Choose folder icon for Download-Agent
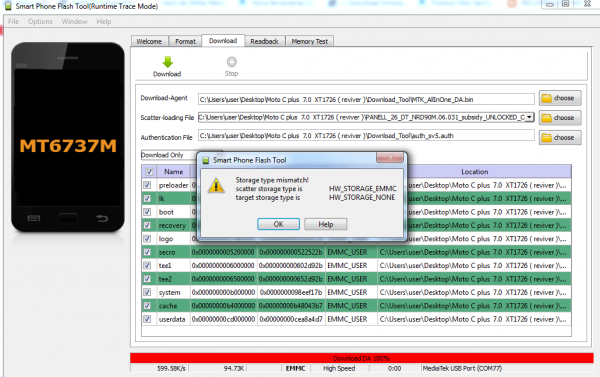600x377 pixels. point(547,98)
